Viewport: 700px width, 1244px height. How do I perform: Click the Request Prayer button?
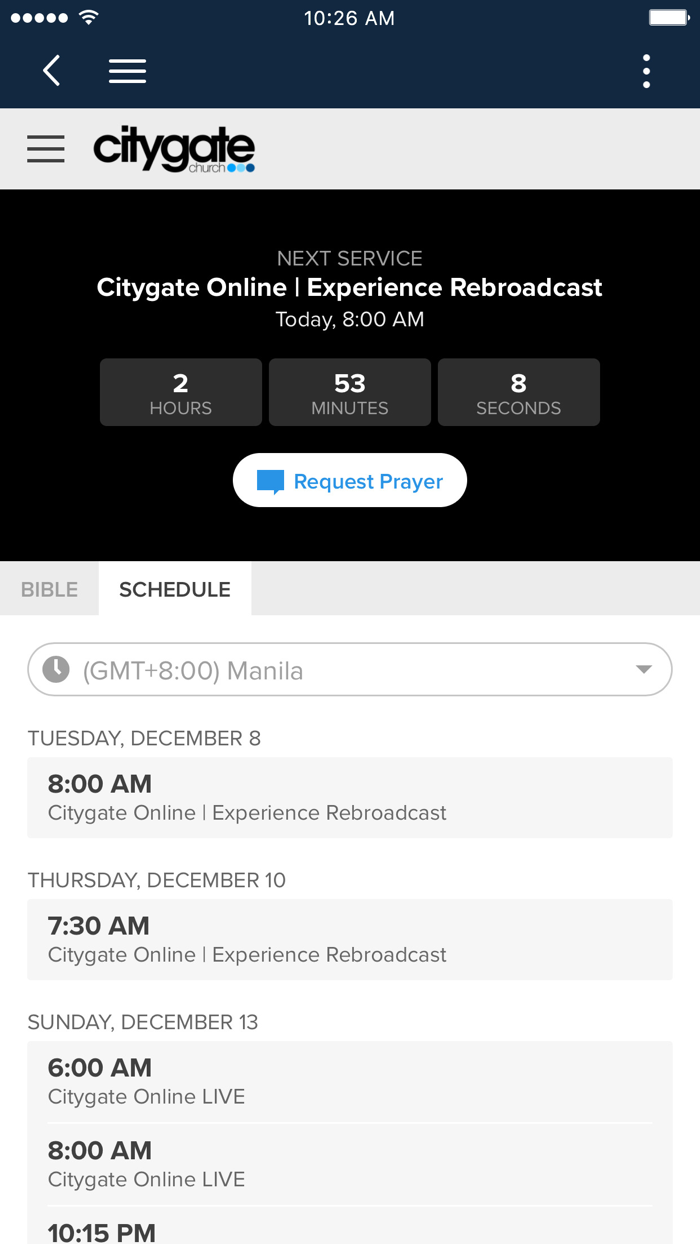tap(350, 481)
